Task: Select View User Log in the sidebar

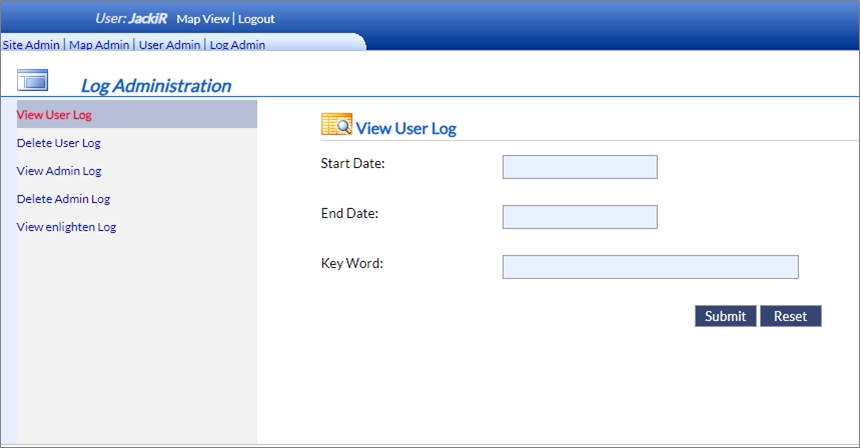Action: [54, 115]
